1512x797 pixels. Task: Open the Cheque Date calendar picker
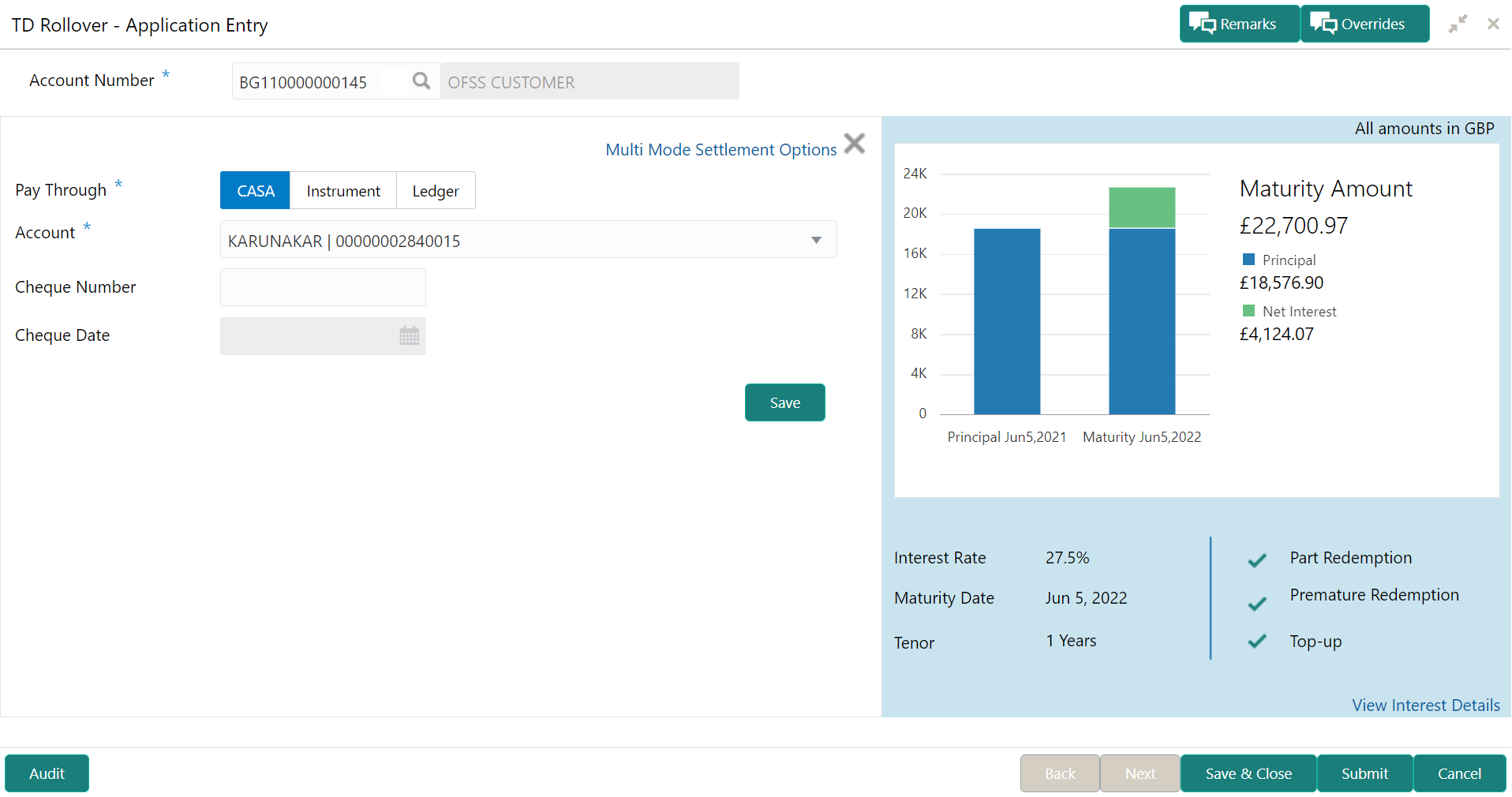pyautogui.click(x=409, y=335)
